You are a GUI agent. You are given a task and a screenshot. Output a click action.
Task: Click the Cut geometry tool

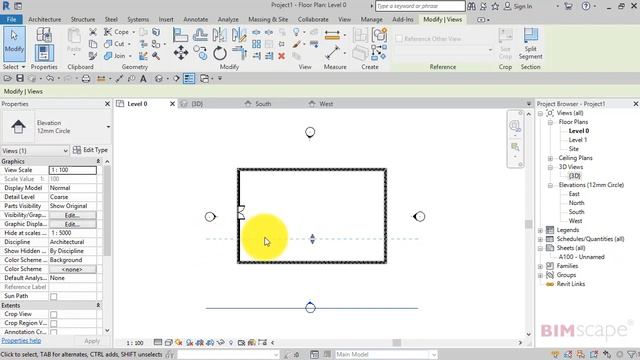tap(114, 44)
